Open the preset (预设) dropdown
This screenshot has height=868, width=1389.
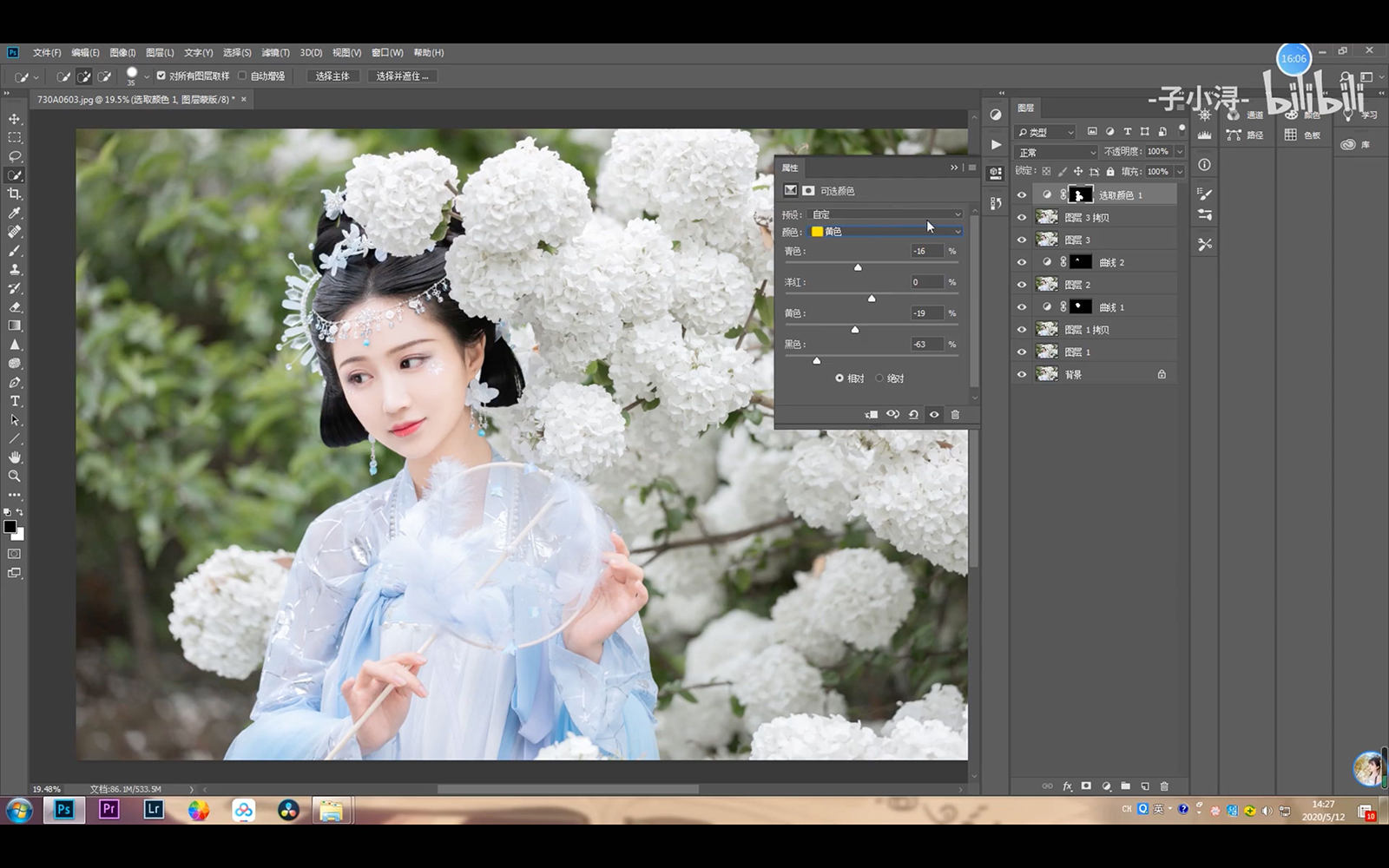tap(885, 214)
